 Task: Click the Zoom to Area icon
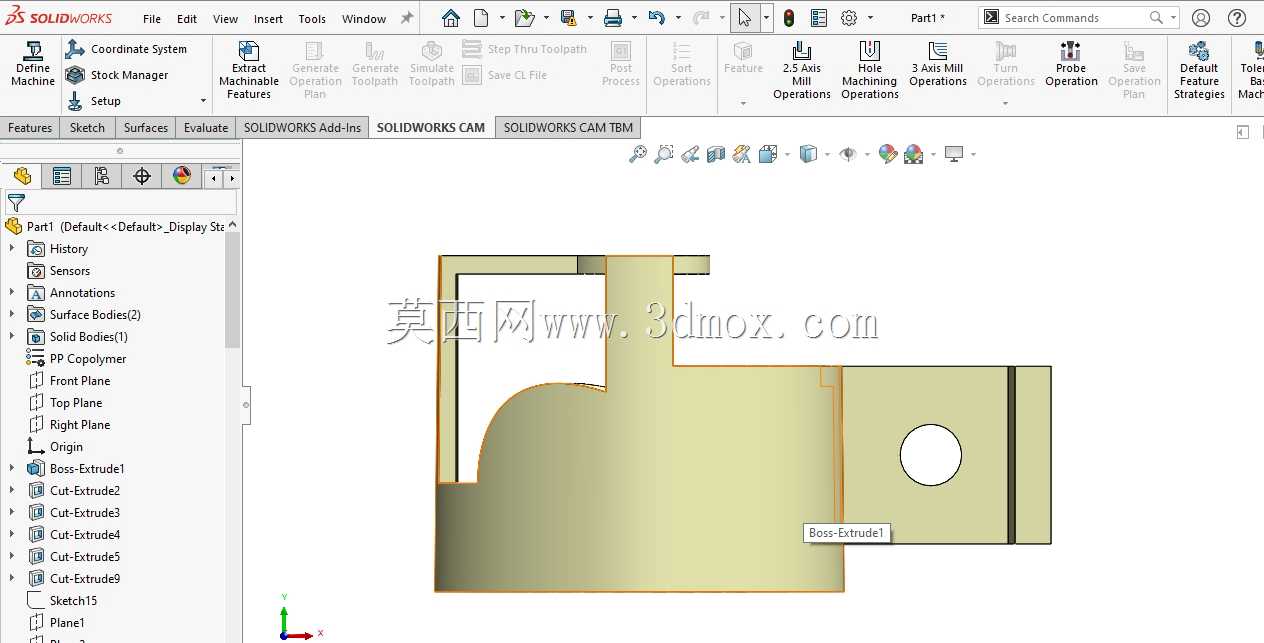click(663, 154)
